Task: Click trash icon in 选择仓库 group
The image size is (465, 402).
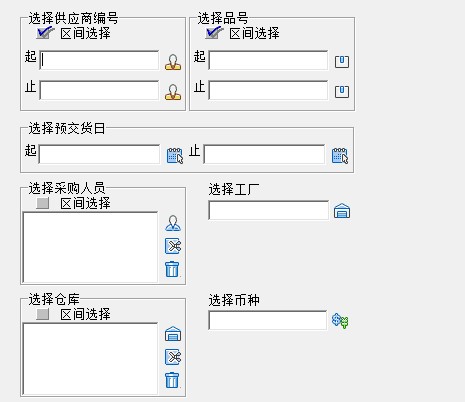Action: point(172,380)
